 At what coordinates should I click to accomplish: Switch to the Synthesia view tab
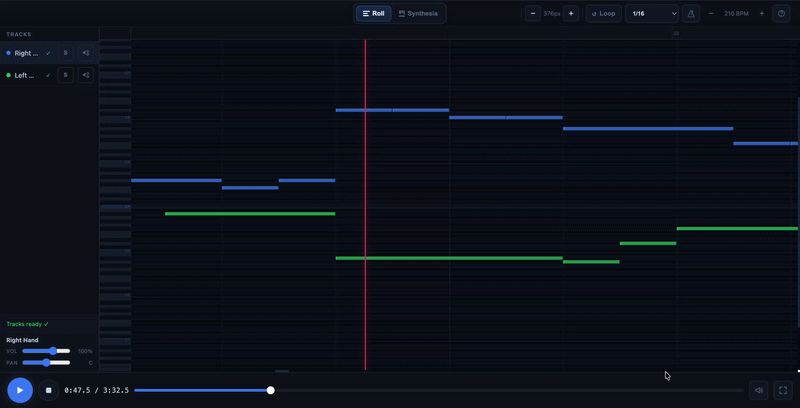tap(418, 14)
